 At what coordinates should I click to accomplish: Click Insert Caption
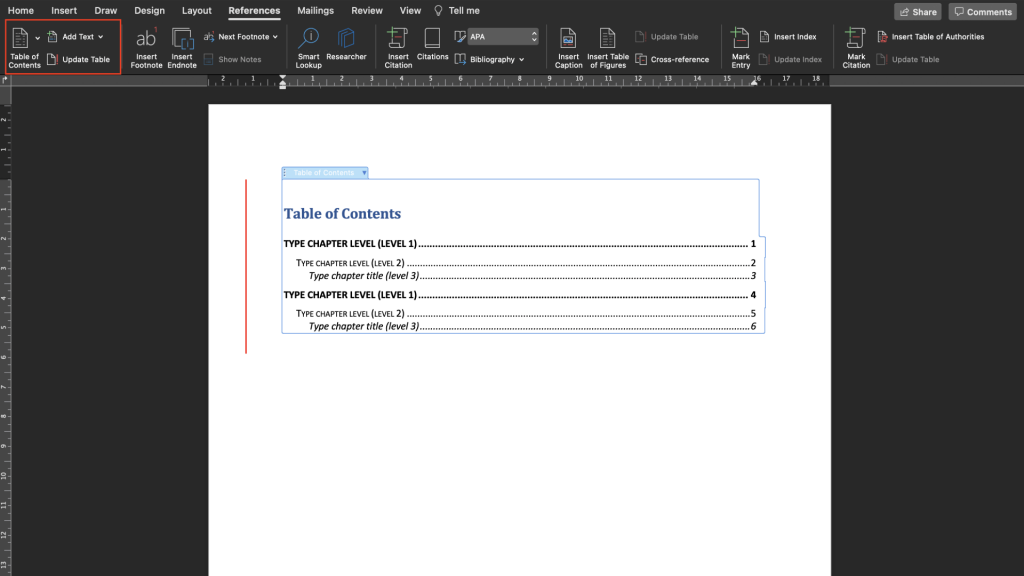tap(568, 48)
